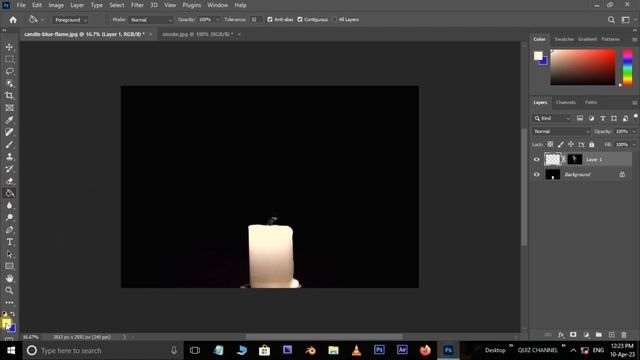Open the layer Opacity dropdown arrow
The width and height of the screenshot is (640, 360).
coord(634,131)
